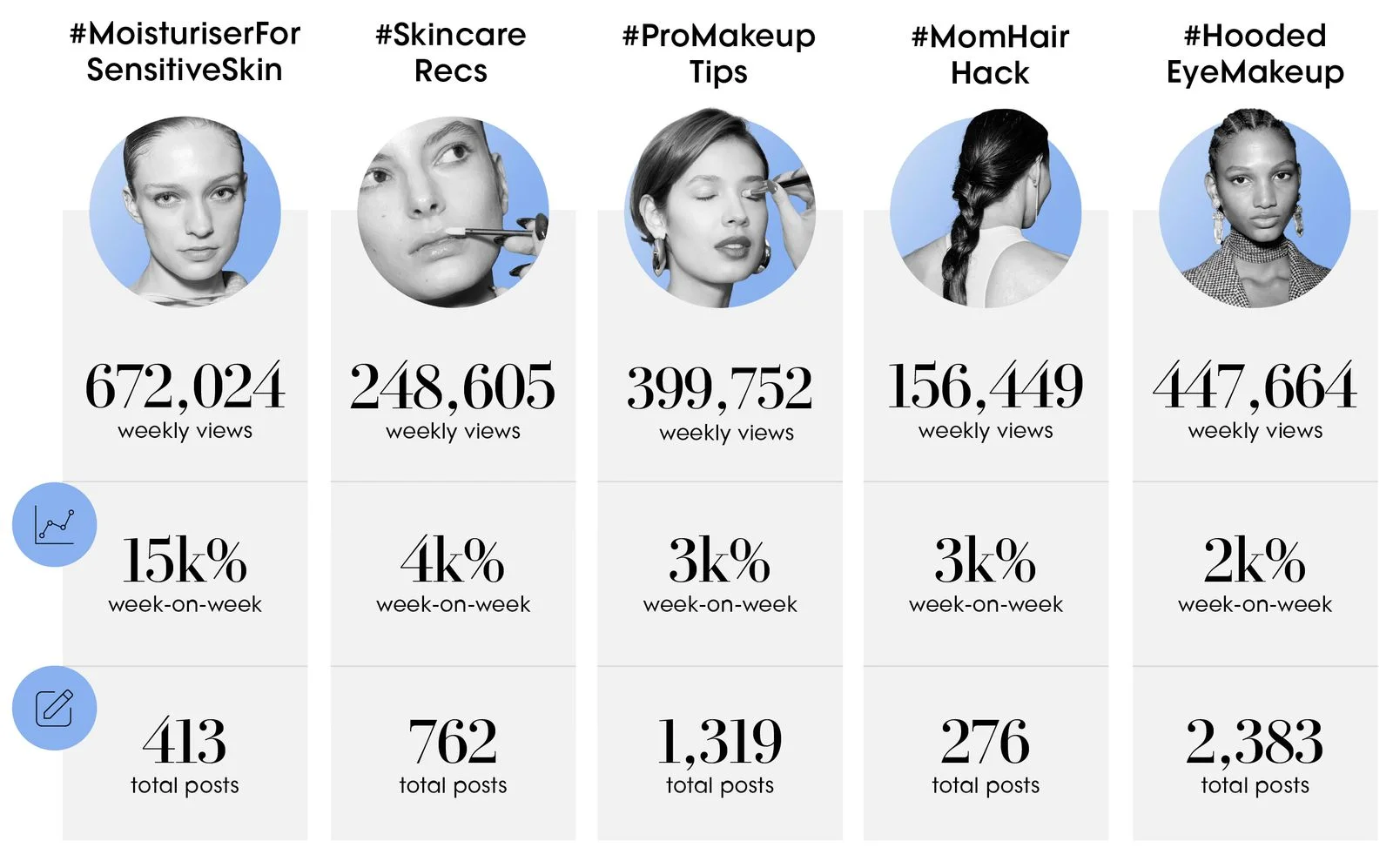The image size is (1393, 868).
Task: Select the 248,605 weekly views number
Action: tap(453, 387)
